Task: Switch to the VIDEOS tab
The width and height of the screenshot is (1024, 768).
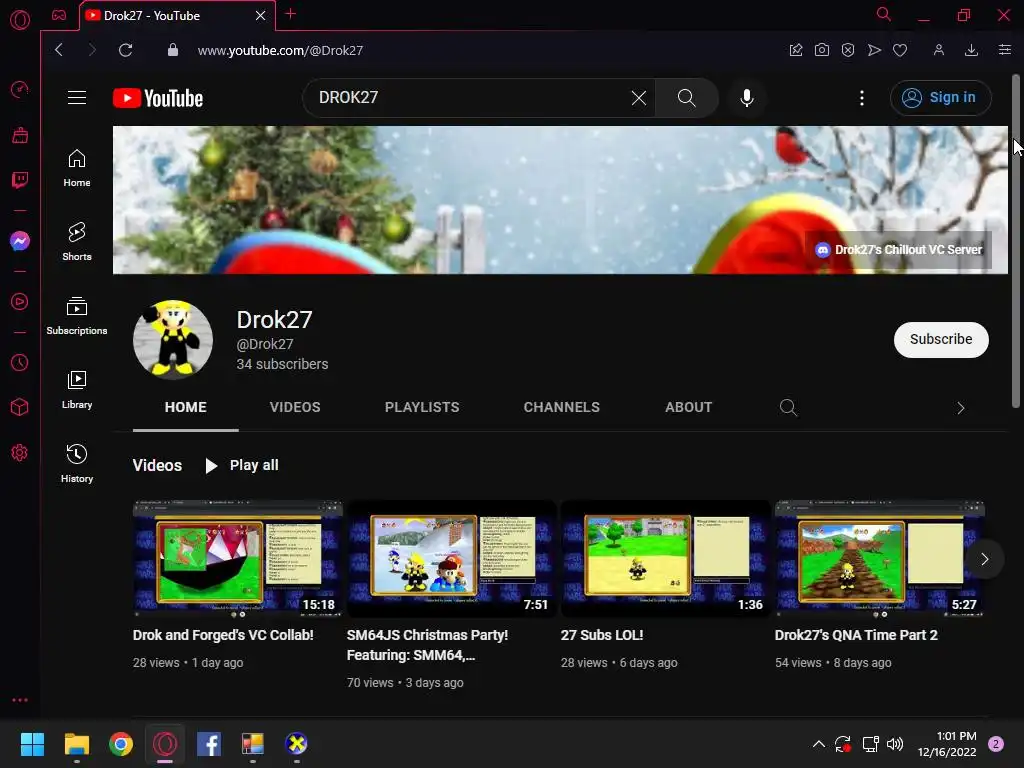Action: [295, 408]
